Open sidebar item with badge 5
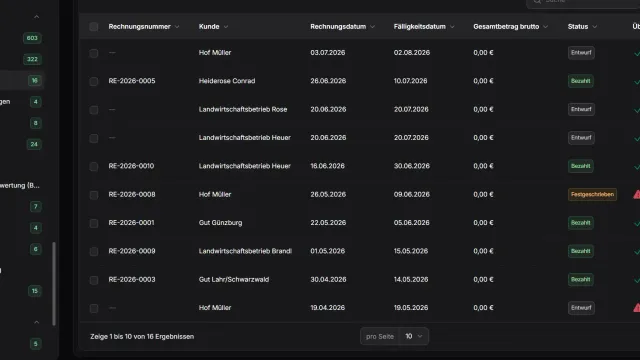Screen dimensions: 640x360 36,344
